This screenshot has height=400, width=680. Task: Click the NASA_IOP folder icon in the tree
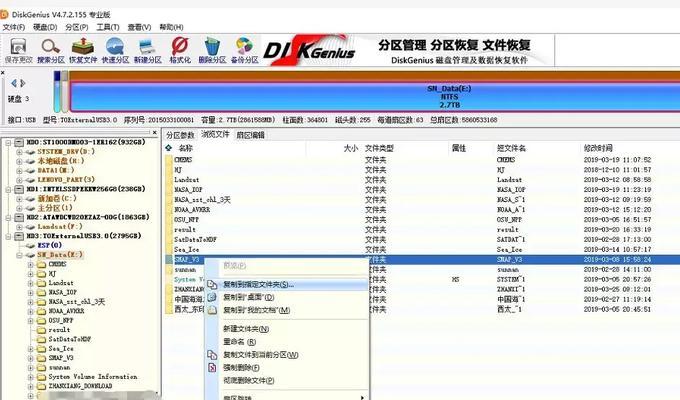42,292
